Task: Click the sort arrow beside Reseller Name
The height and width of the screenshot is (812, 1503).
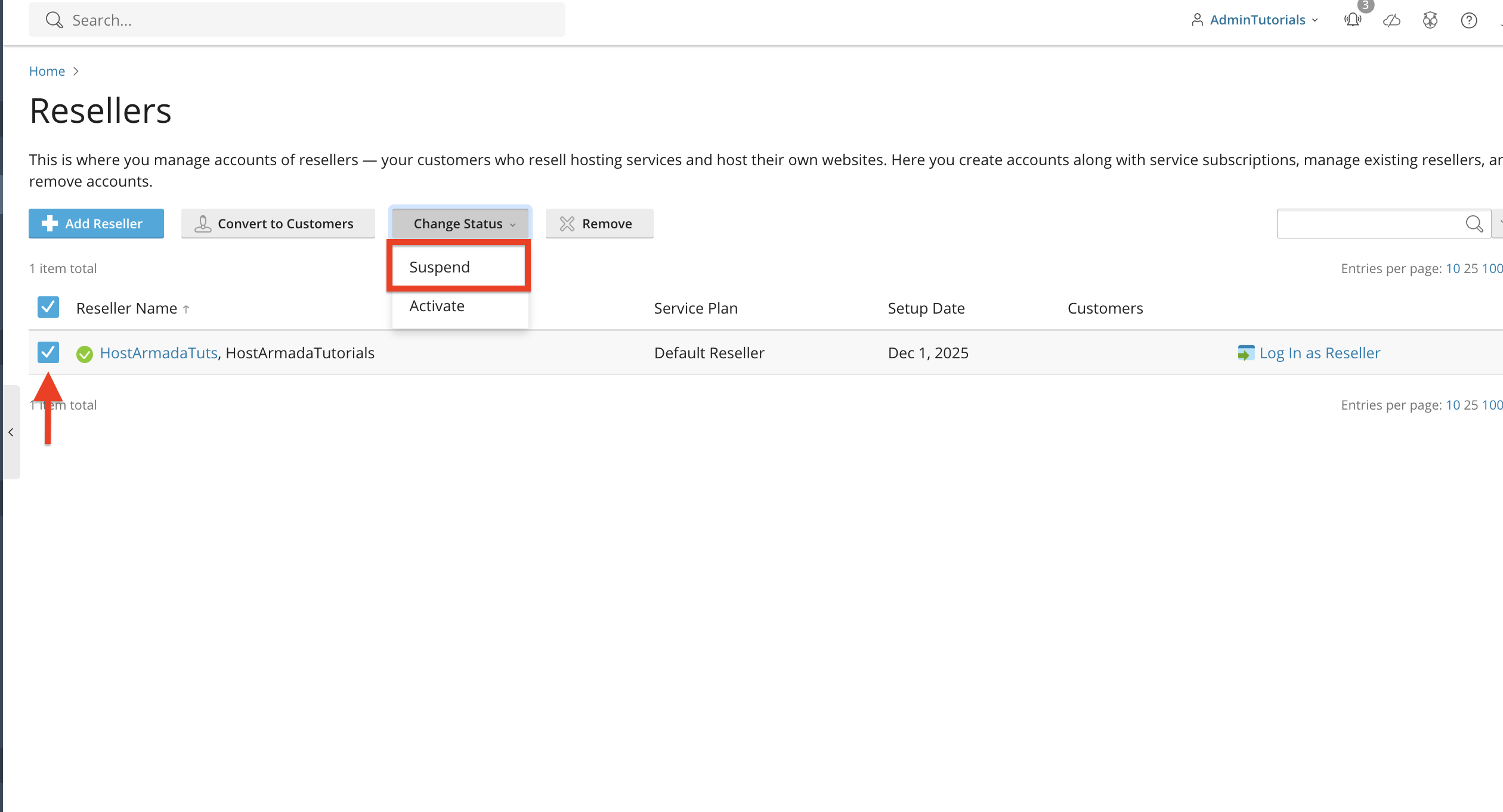Action: tap(186, 309)
